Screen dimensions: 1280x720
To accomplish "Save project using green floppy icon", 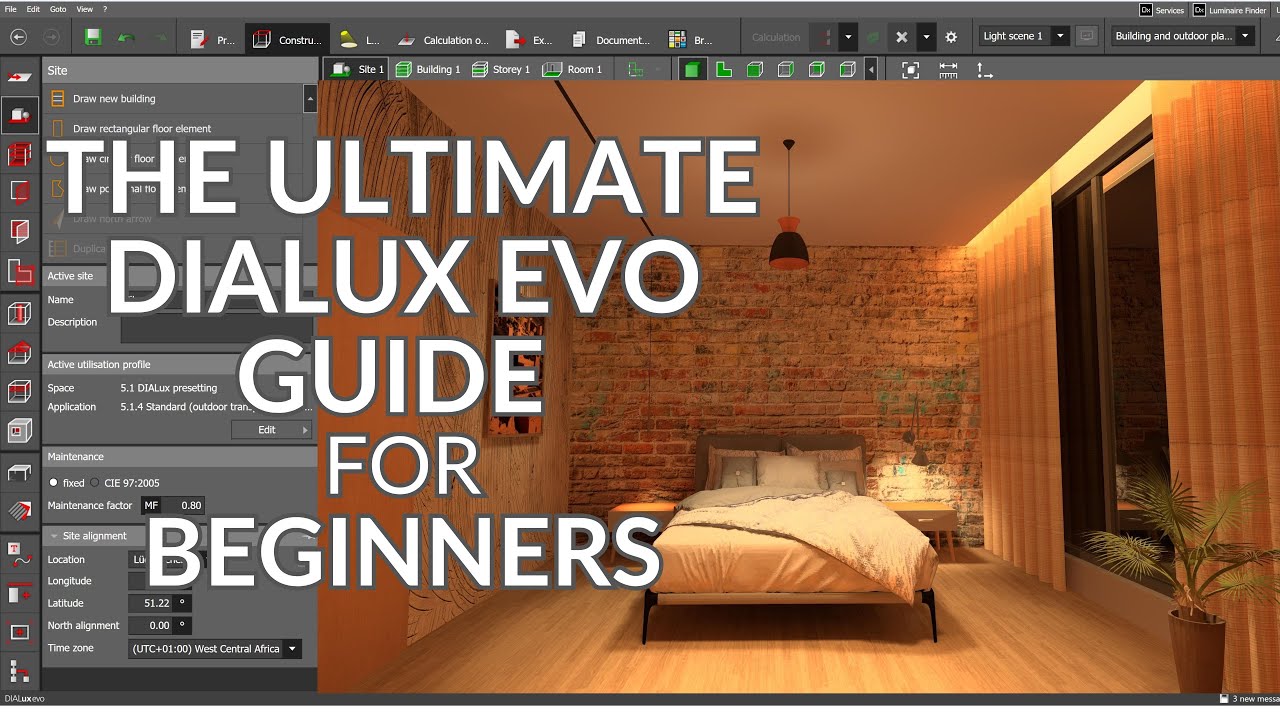I will [x=93, y=38].
